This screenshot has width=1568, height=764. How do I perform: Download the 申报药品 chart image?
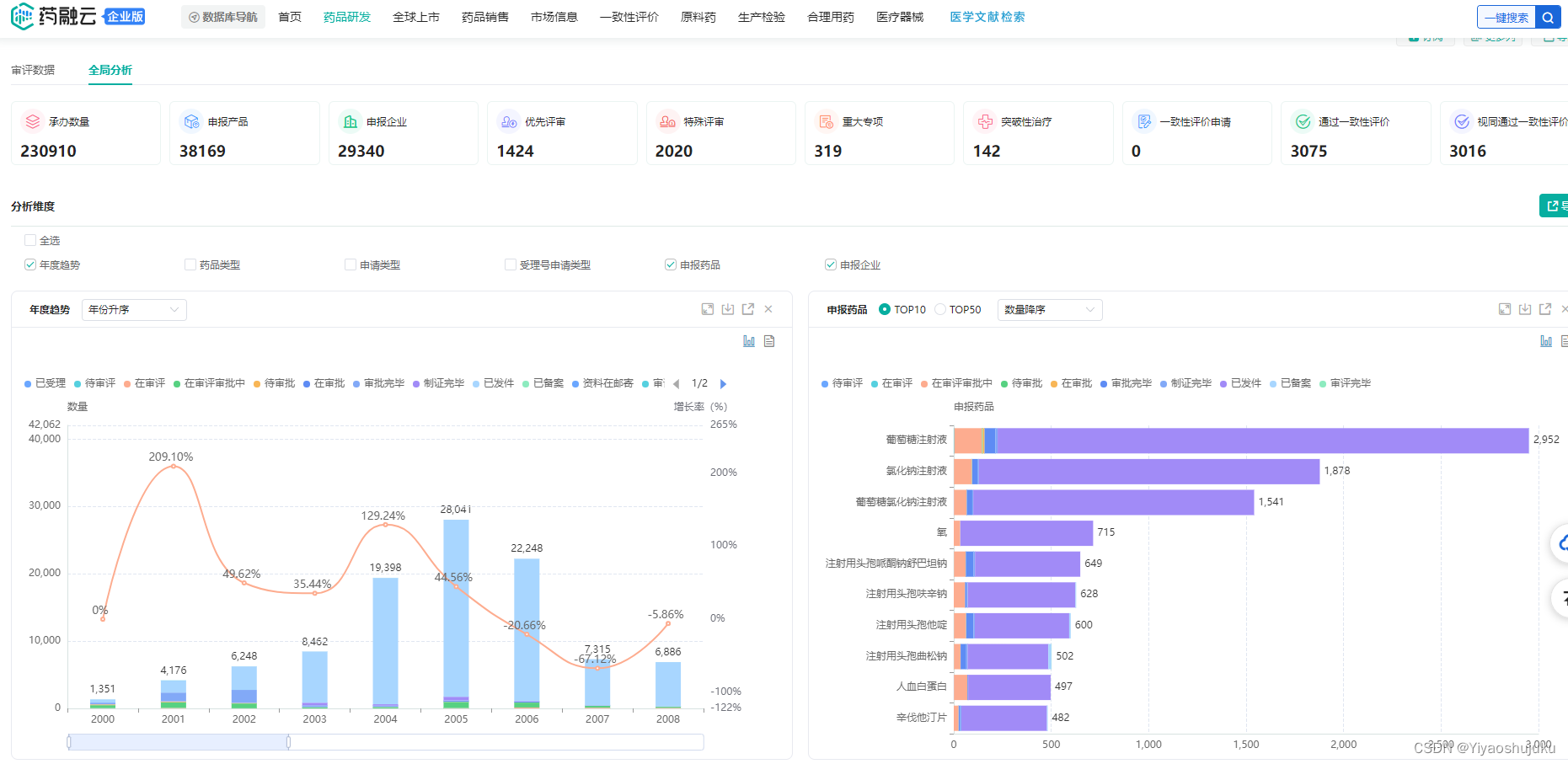(x=1525, y=309)
